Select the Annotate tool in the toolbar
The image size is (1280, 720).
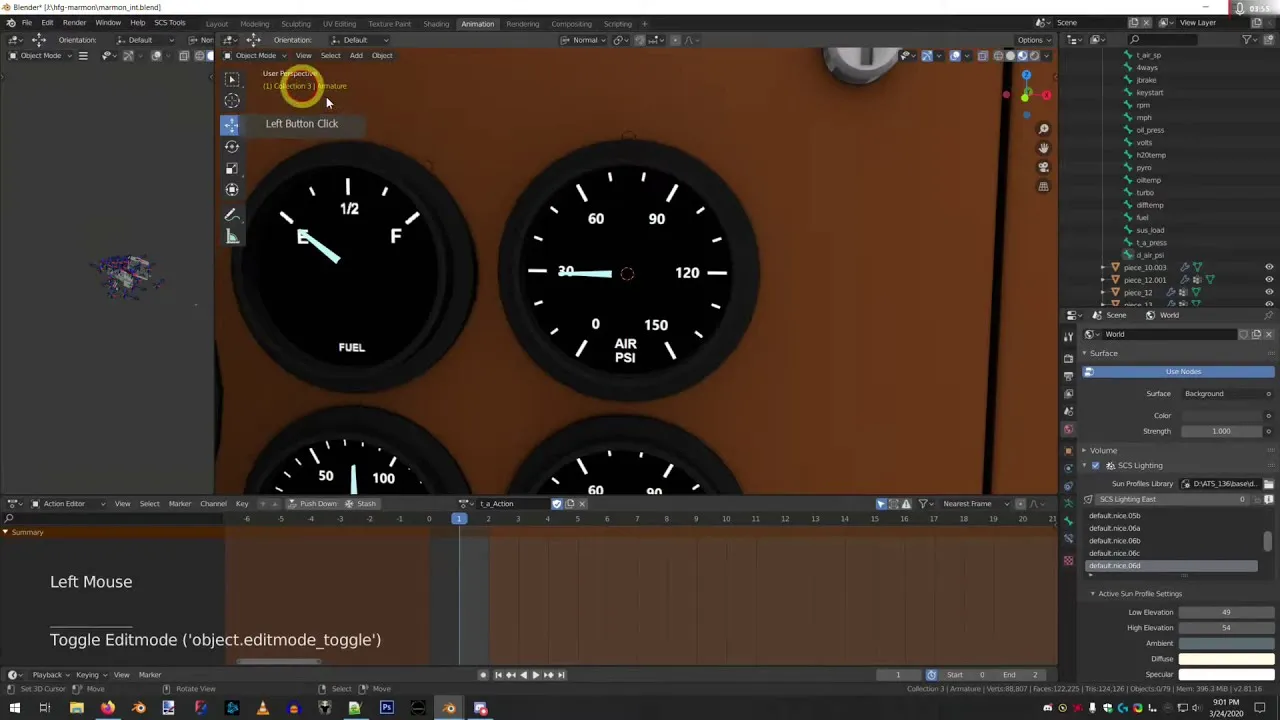231,212
